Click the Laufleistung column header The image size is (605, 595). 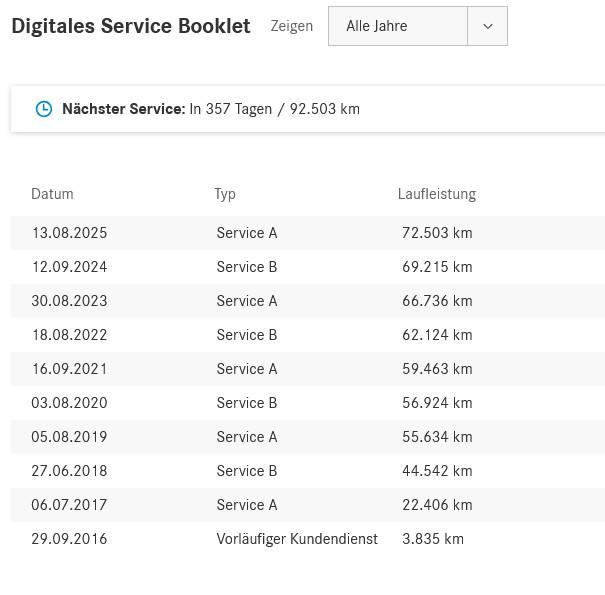point(436,194)
